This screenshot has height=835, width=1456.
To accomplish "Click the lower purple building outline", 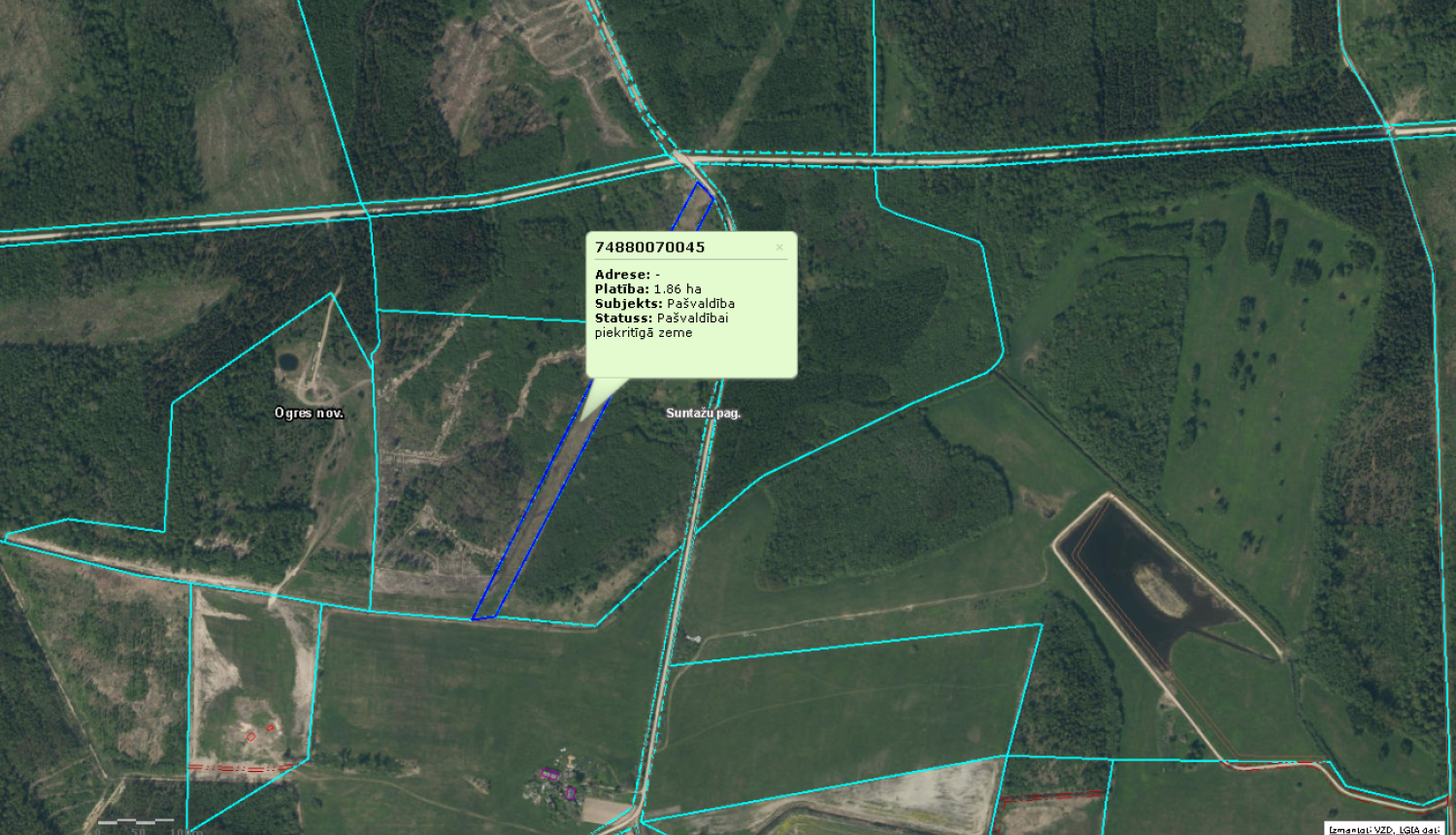I will click(570, 793).
